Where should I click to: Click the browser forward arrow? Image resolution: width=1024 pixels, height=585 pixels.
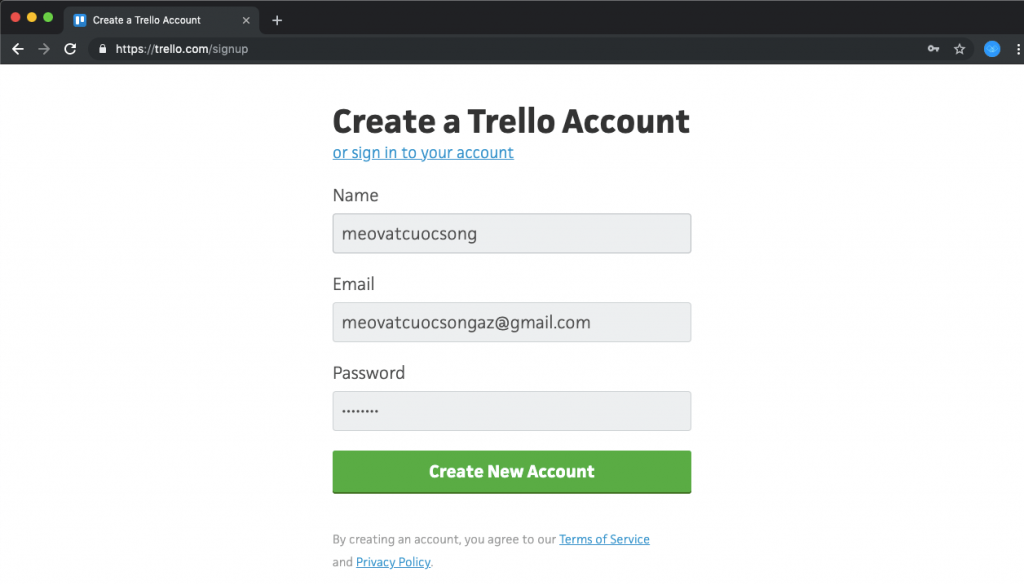[x=44, y=49]
